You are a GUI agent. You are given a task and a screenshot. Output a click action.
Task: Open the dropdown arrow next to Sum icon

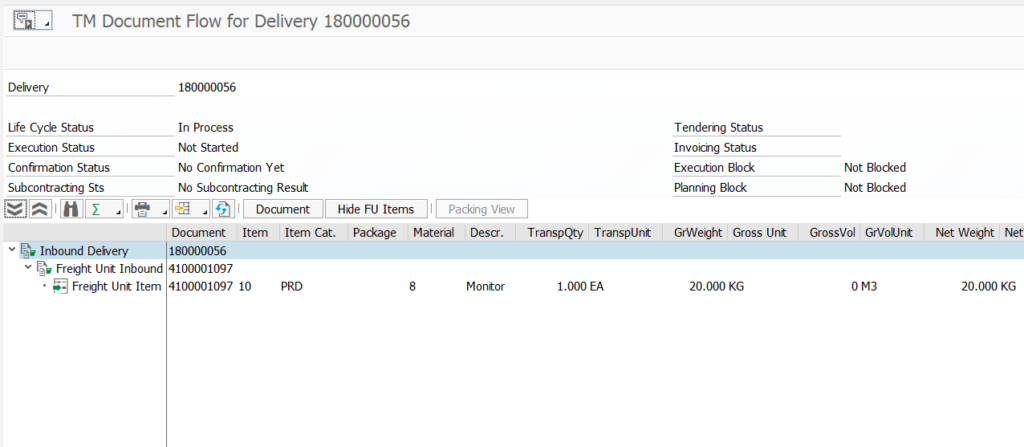119,212
